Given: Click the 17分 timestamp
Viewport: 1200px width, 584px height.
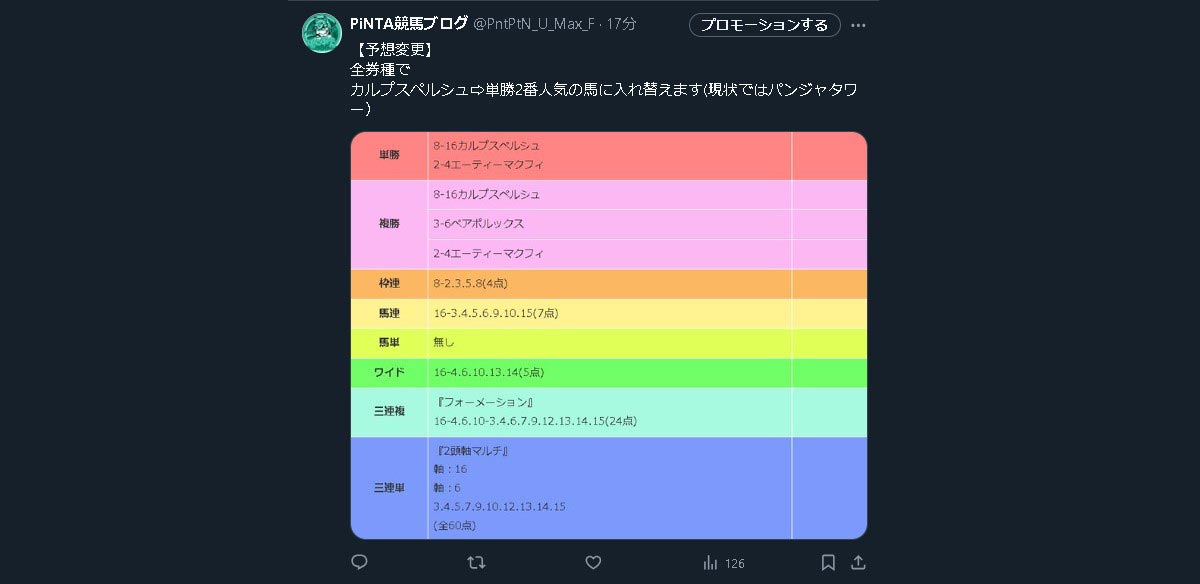Looking at the screenshot, I should [x=621, y=23].
